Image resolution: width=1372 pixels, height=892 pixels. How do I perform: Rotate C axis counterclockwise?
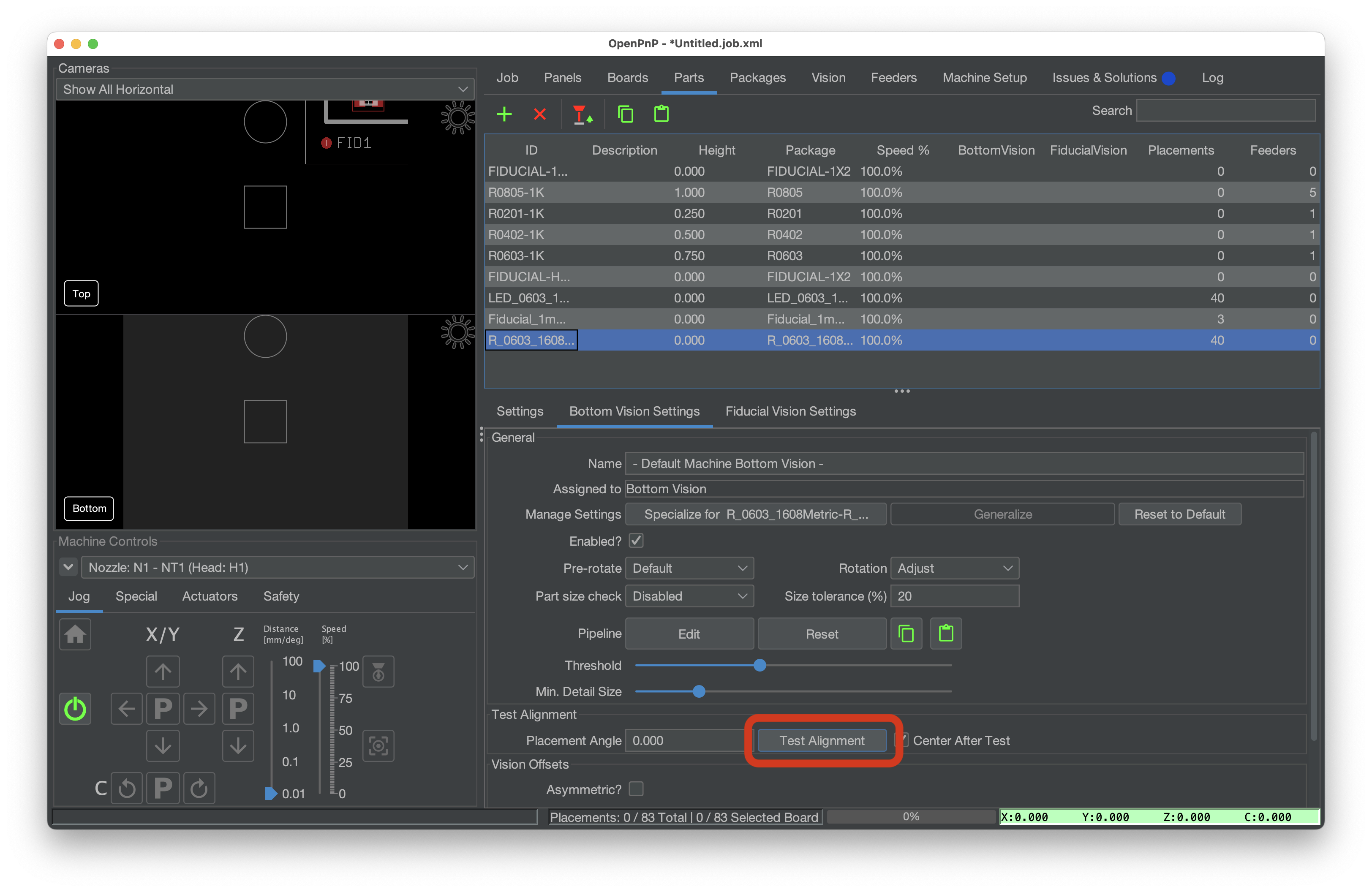click(x=127, y=788)
